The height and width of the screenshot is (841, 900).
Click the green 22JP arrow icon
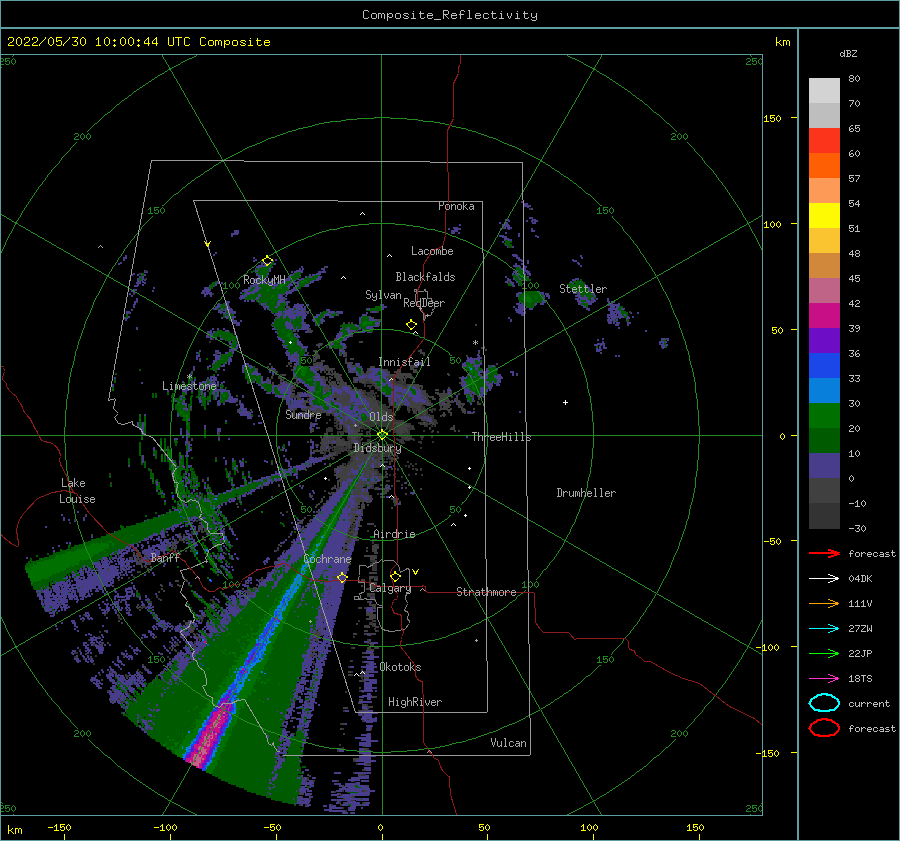[x=824, y=653]
